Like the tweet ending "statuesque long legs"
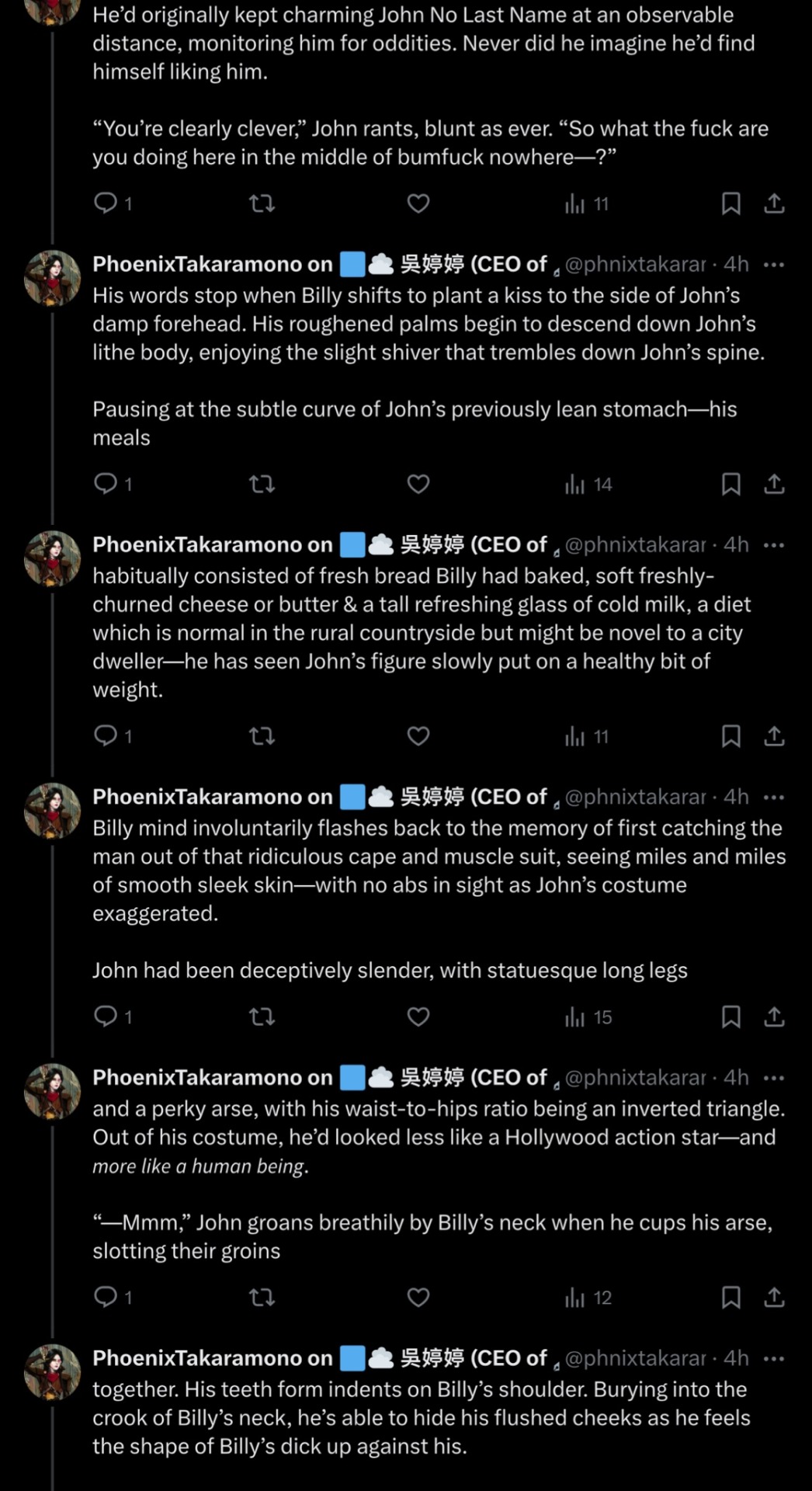 pos(418,1017)
